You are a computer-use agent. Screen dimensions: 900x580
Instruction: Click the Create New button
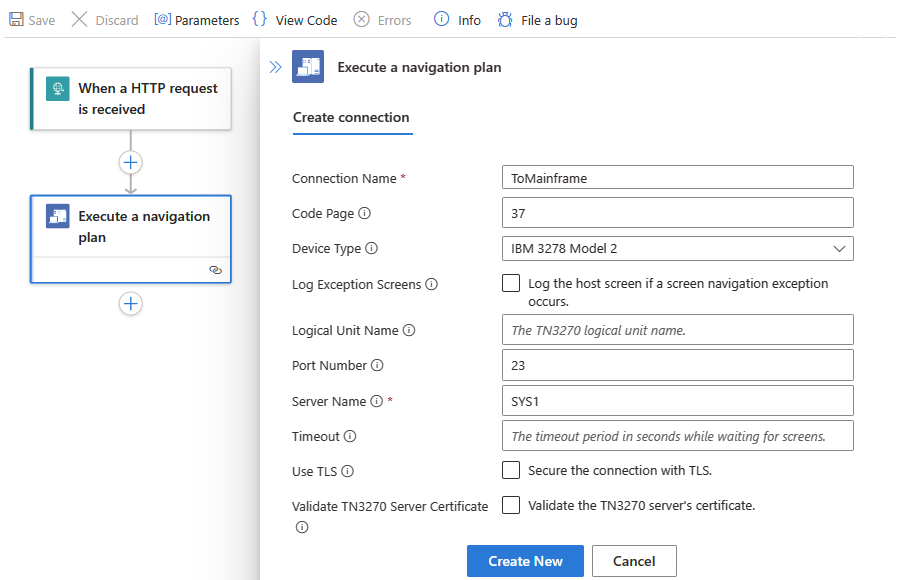click(525, 561)
